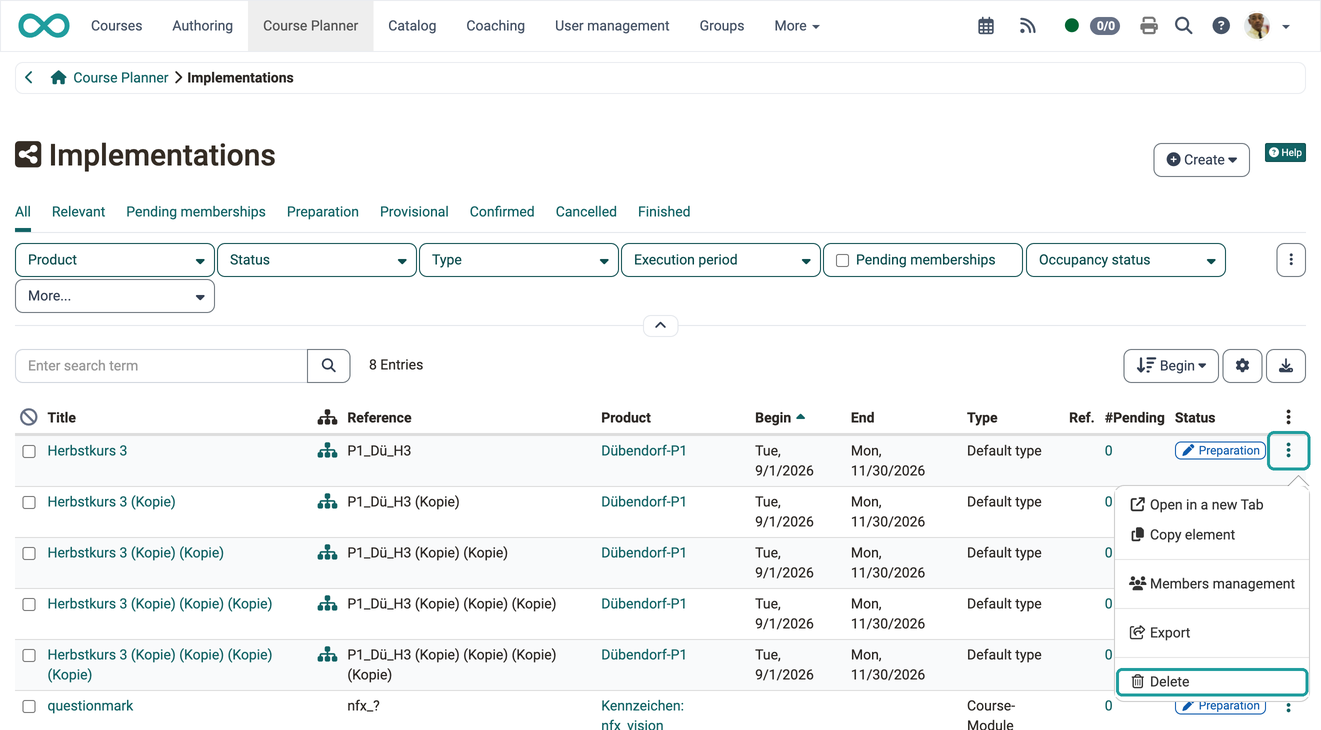Open the 0/0 messages counter badge
This screenshot has width=1321, height=730.
click(x=1104, y=26)
